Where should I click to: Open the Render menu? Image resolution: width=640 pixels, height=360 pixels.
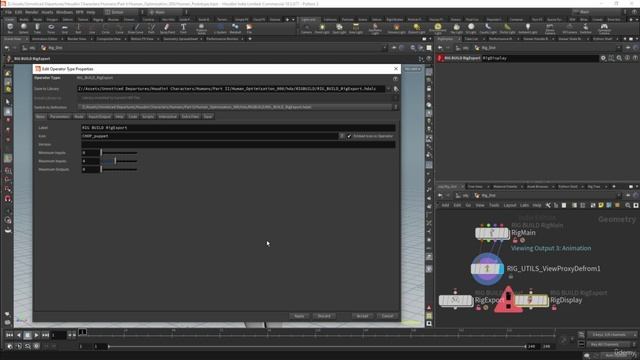click(x=32, y=12)
